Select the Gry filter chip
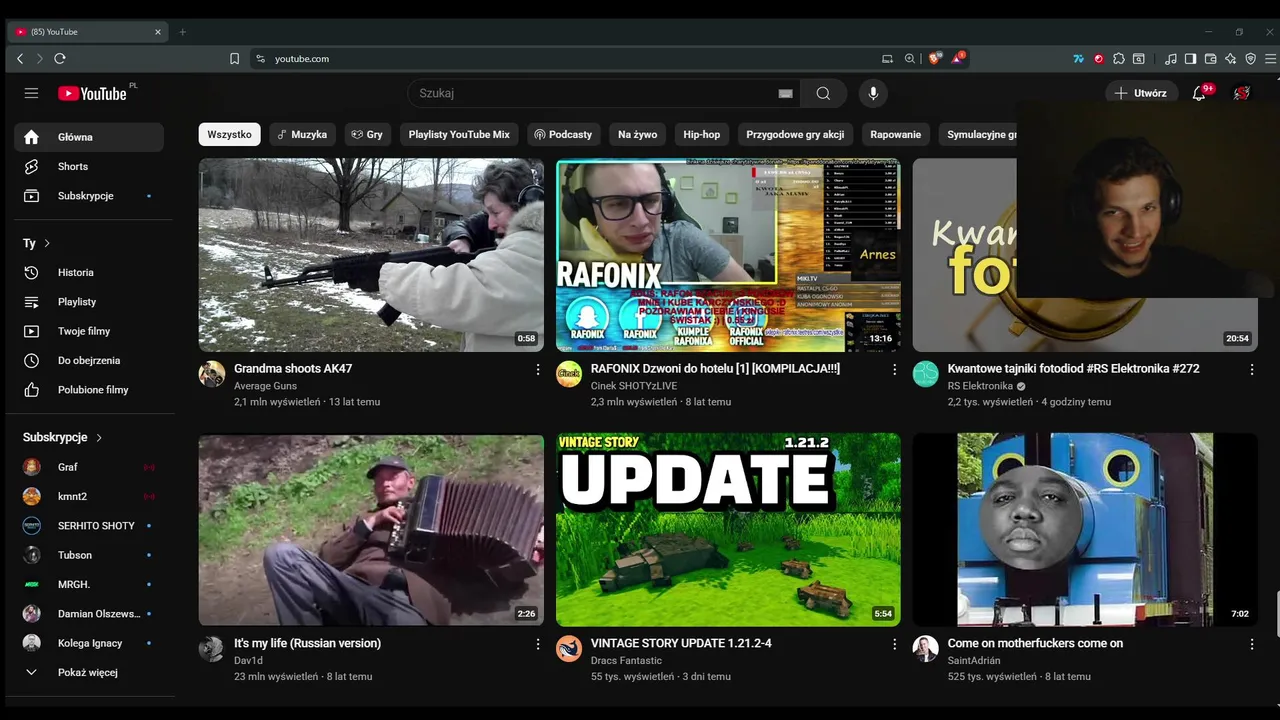 click(x=367, y=134)
